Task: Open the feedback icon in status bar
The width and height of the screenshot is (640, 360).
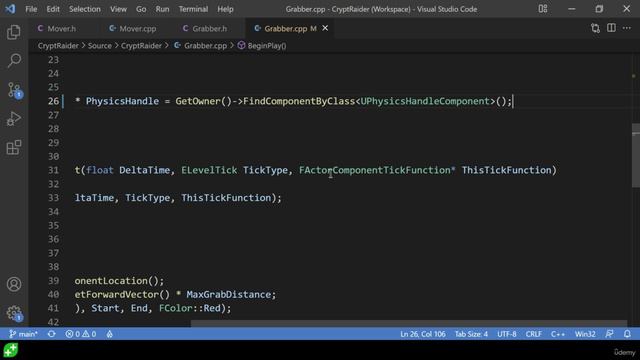Action: coord(609,334)
